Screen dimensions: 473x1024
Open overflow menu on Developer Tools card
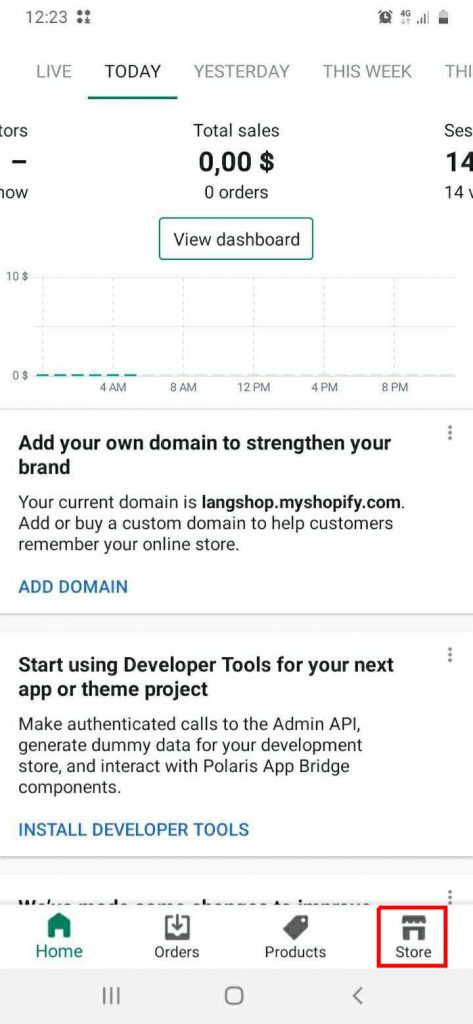click(x=449, y=654)
